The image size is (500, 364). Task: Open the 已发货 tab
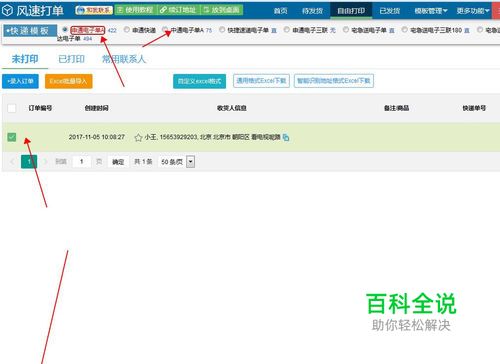coord(389,11)
